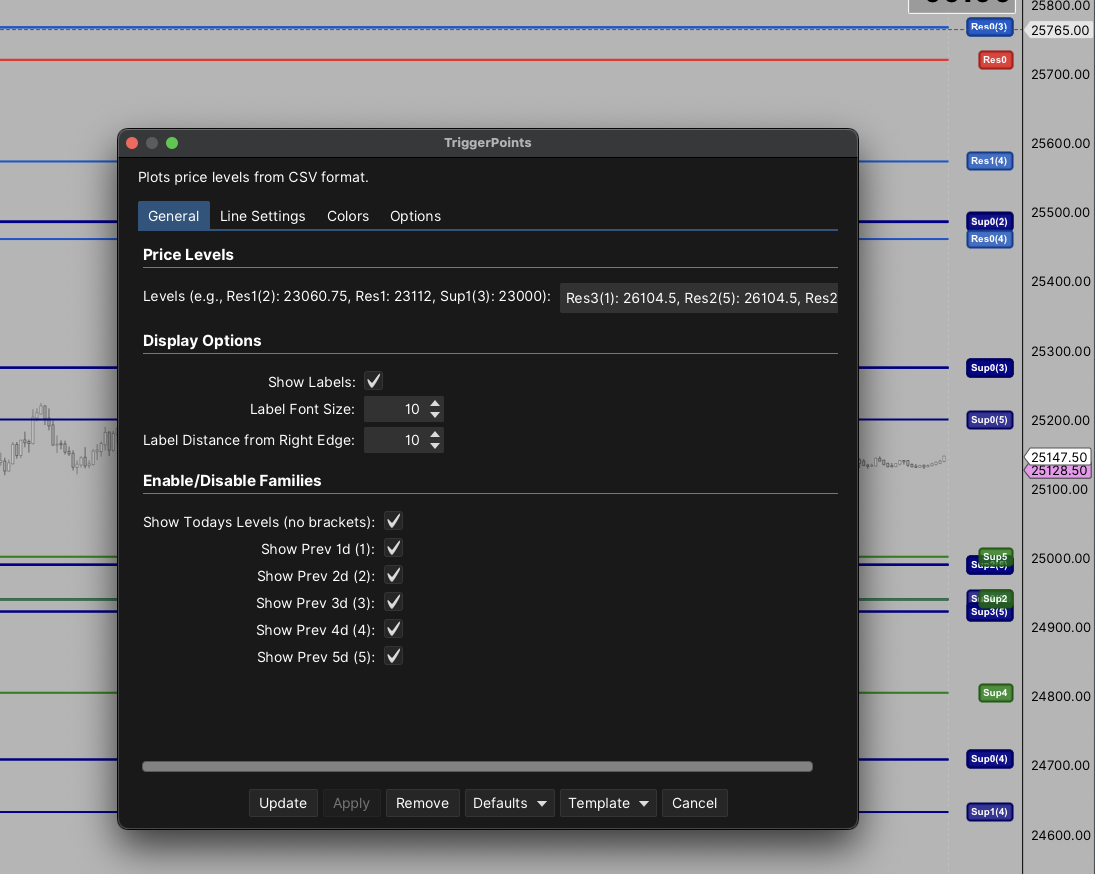Click the Cancel button
The width and height of the screenshot is (1095, 874).
point(694,803)
